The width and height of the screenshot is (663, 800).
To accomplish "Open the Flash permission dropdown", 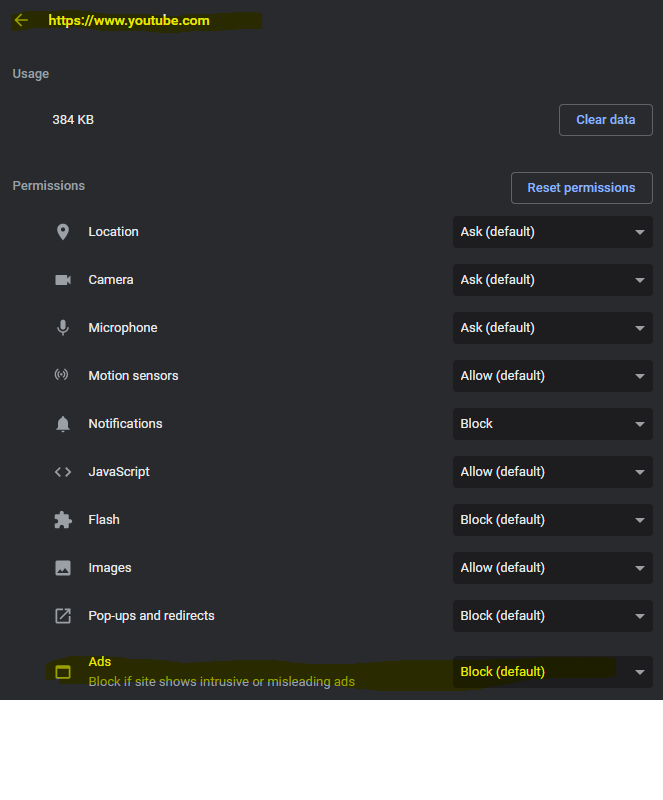I will pos(552,519).
